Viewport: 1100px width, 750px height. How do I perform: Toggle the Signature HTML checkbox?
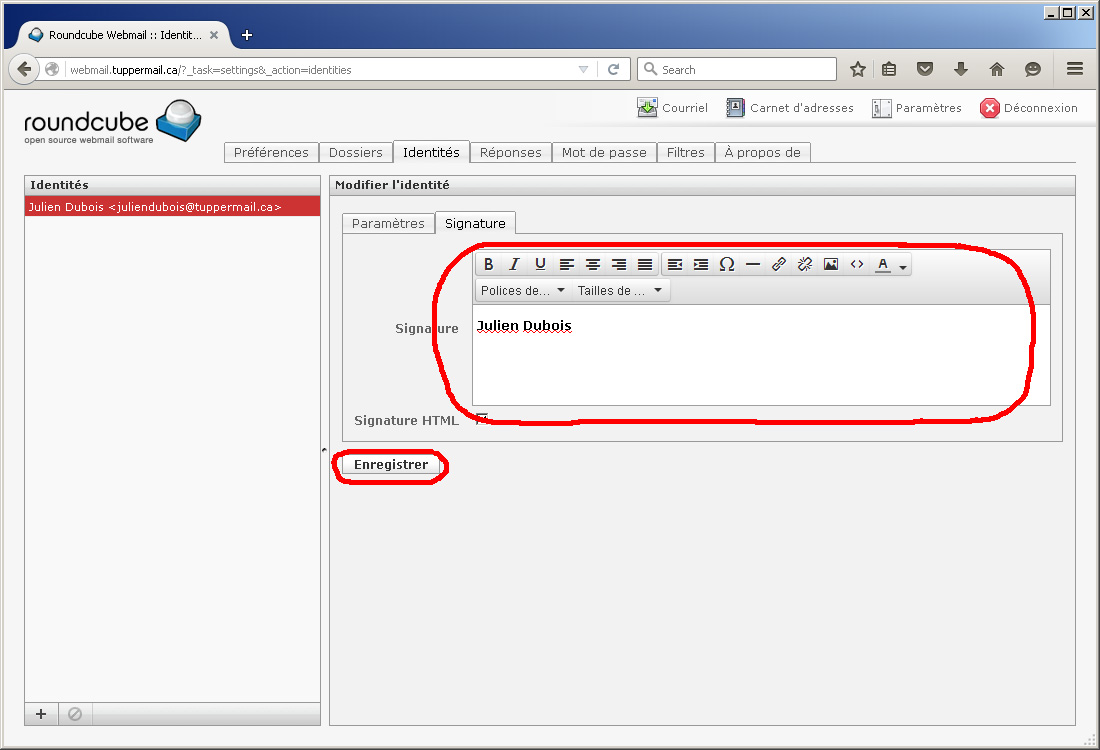pyautogui.click(x=482, y=419)
